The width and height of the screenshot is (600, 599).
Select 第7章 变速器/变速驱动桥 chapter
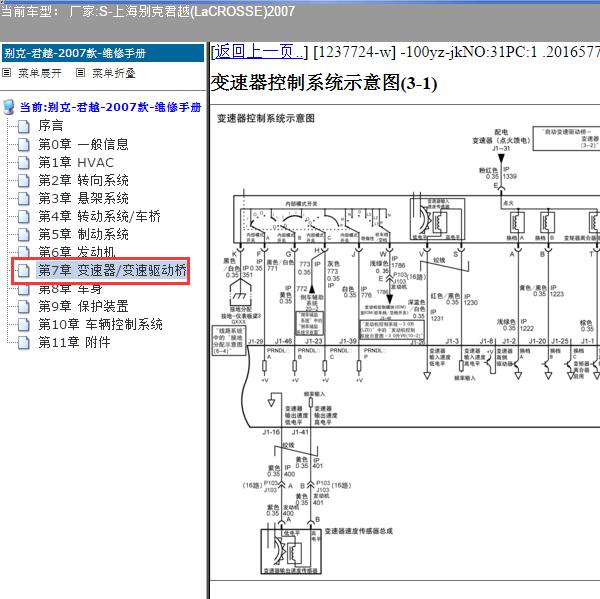(x=112, y=270)
